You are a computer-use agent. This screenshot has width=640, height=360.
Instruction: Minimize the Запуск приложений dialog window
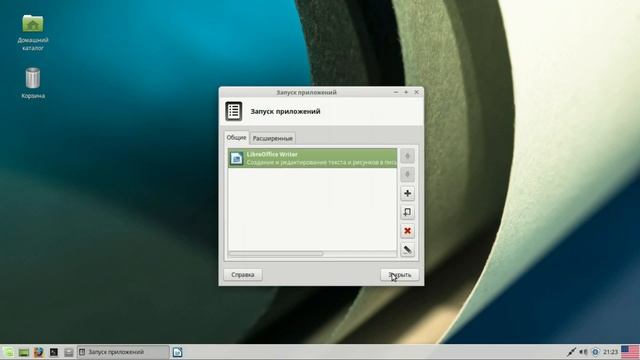[396, 92]
